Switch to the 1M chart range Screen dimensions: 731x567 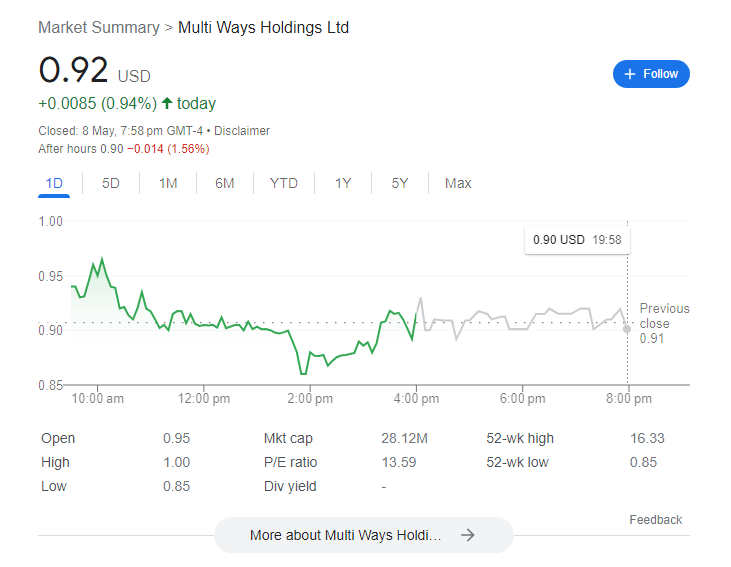(168, 183)
